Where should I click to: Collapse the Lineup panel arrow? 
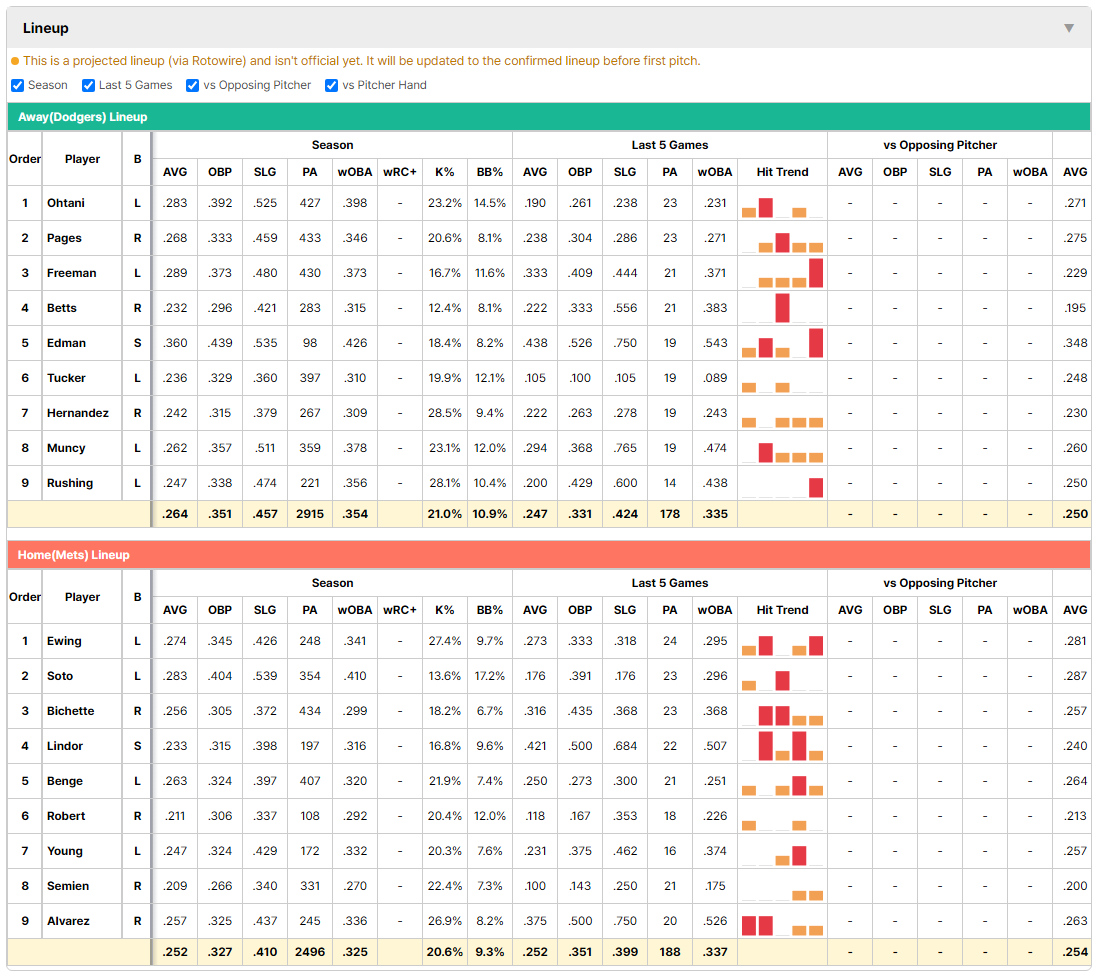coord(1069,28)
